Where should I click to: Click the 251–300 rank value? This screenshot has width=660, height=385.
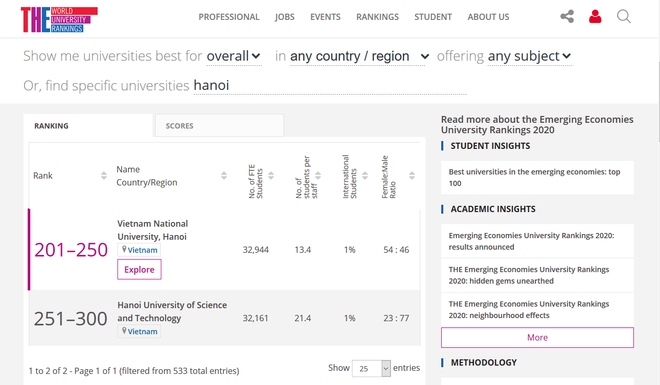coord(71,319)
